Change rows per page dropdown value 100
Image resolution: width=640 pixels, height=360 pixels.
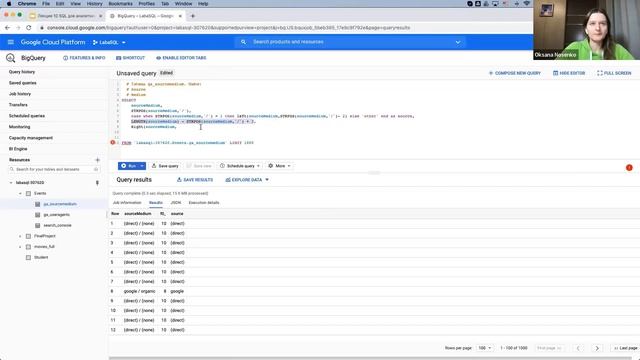point(484,348)
